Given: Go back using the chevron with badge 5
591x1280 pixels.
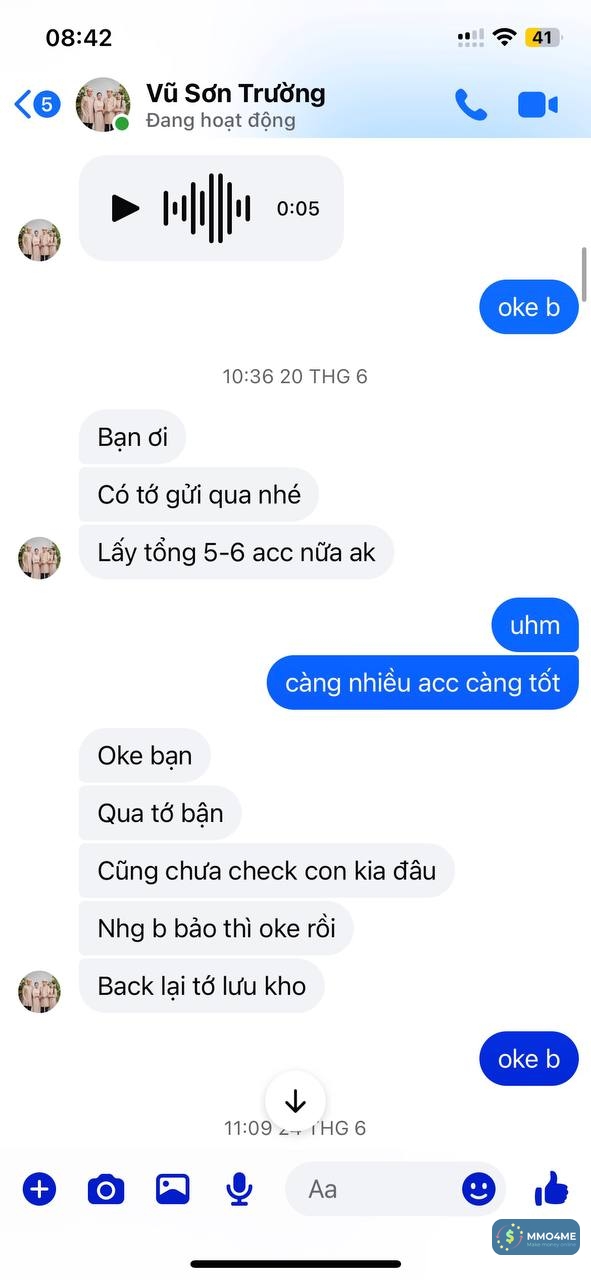Looking at the screenshot, I should click(37, 104).
